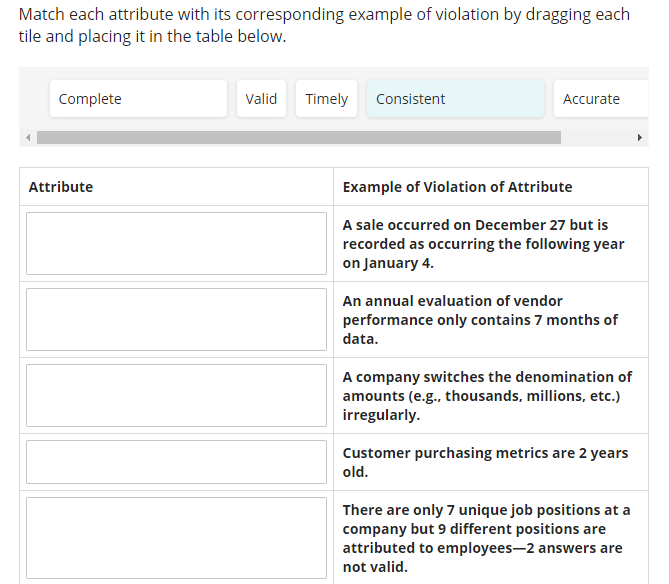Click the attribute box for December 27 sale
The image size is (669, 584).
click(176, 243)
